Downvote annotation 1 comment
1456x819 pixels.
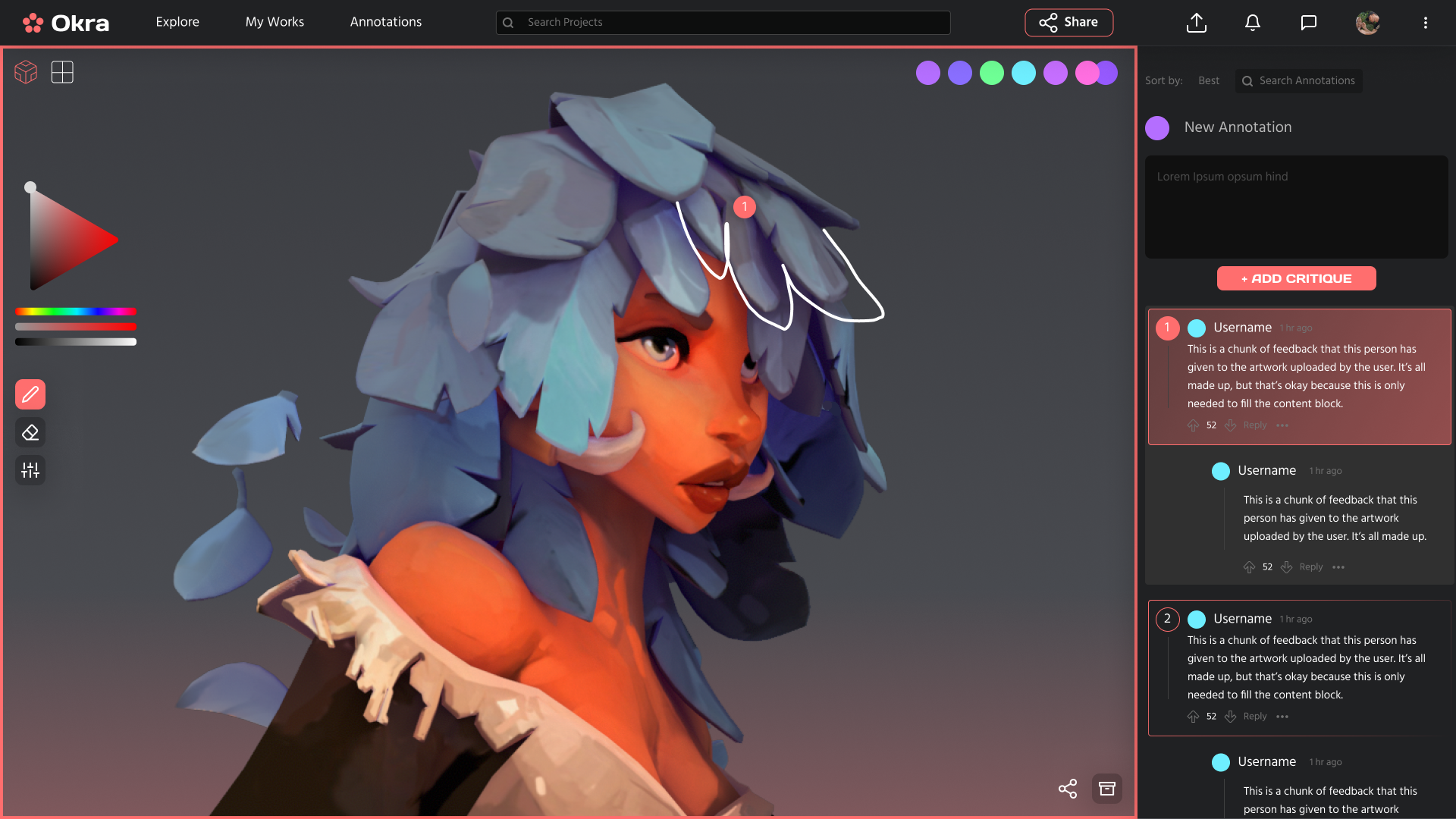[x=1231, y=425]
